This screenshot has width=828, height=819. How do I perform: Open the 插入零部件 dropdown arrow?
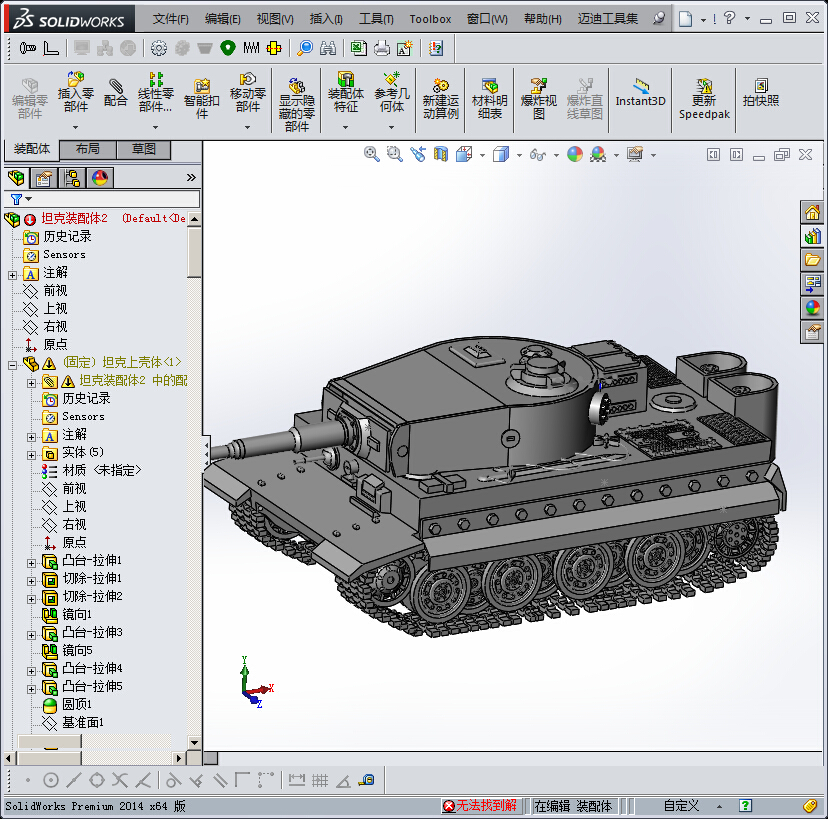76,125
